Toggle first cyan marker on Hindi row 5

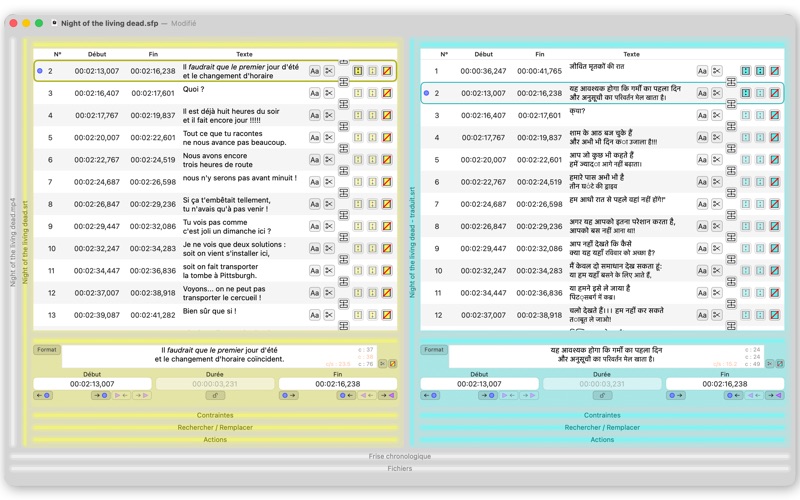(x=745, y=160)
